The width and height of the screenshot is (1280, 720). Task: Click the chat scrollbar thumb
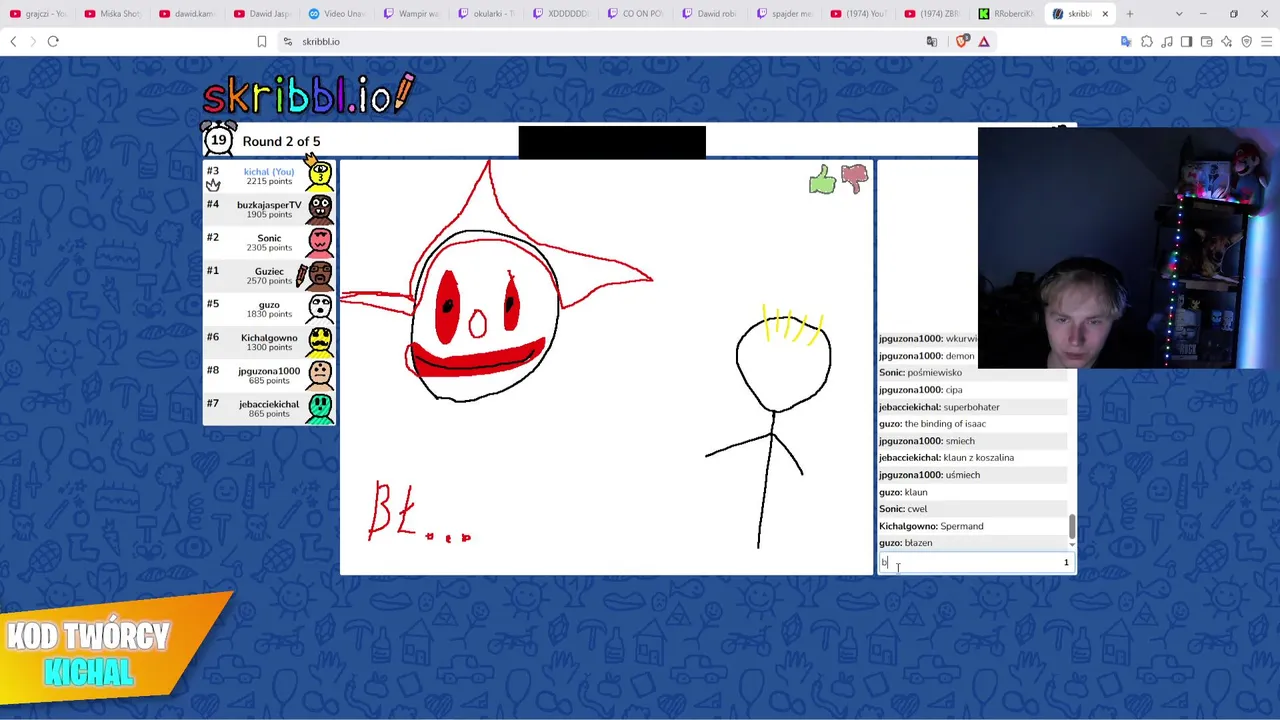point(1072,526)
